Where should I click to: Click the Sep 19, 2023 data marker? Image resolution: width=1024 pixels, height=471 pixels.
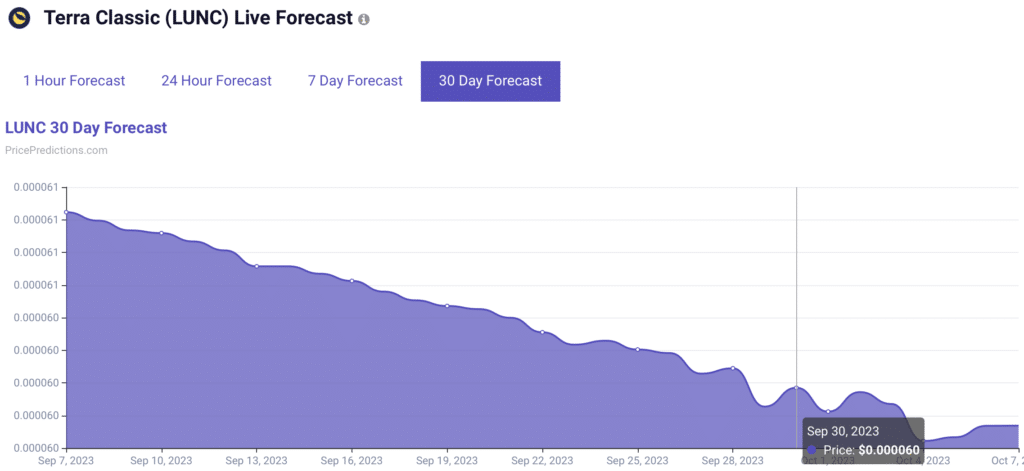pyautogui.click(x=447, y=305)
